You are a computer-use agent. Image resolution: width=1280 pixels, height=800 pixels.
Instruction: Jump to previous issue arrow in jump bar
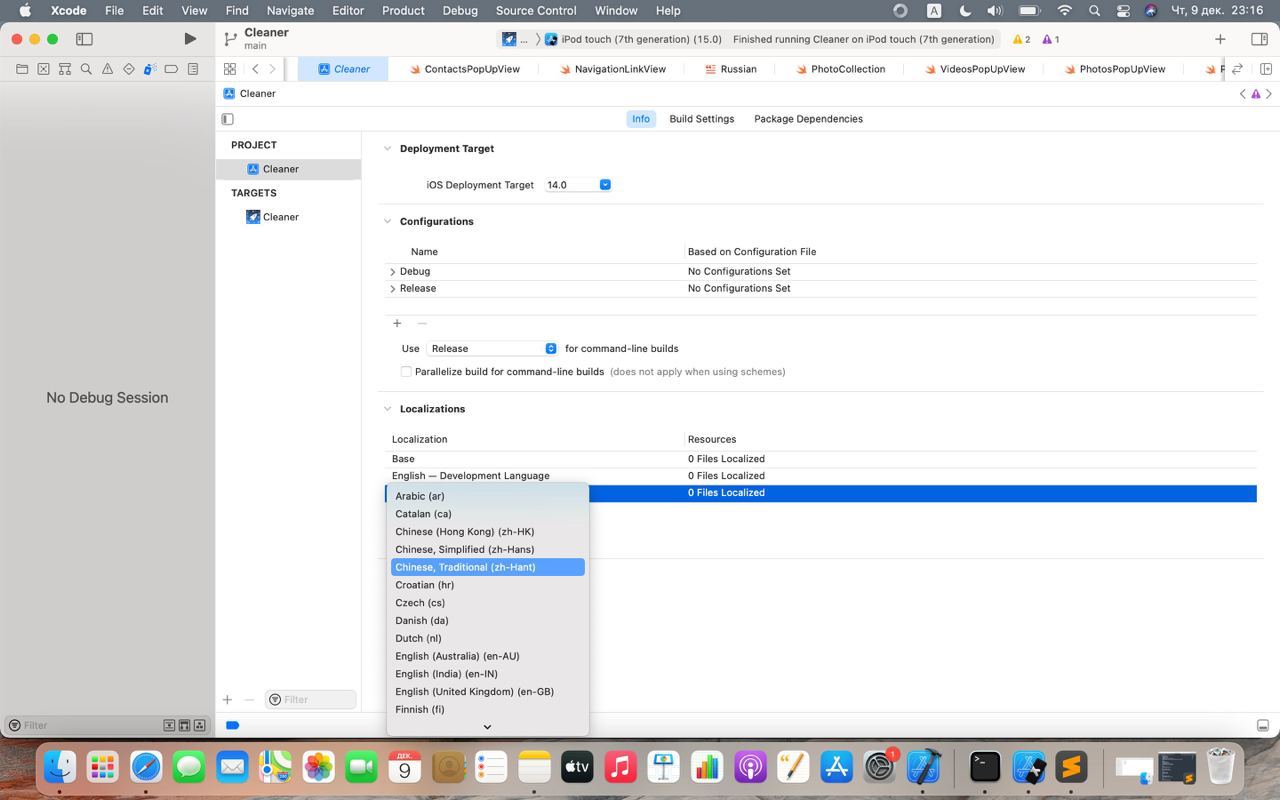(x=1243, y=94)
